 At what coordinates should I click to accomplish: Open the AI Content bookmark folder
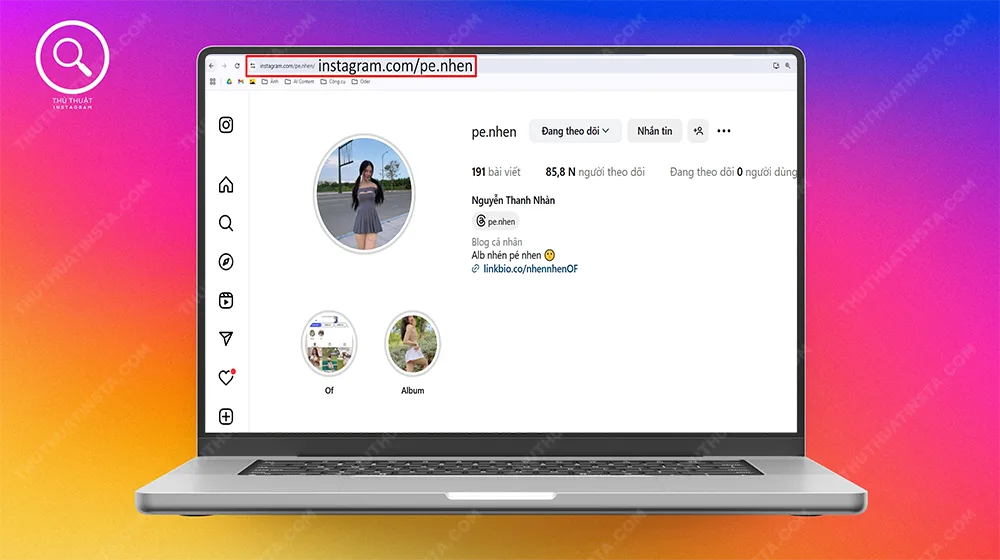tap(300, 82)
